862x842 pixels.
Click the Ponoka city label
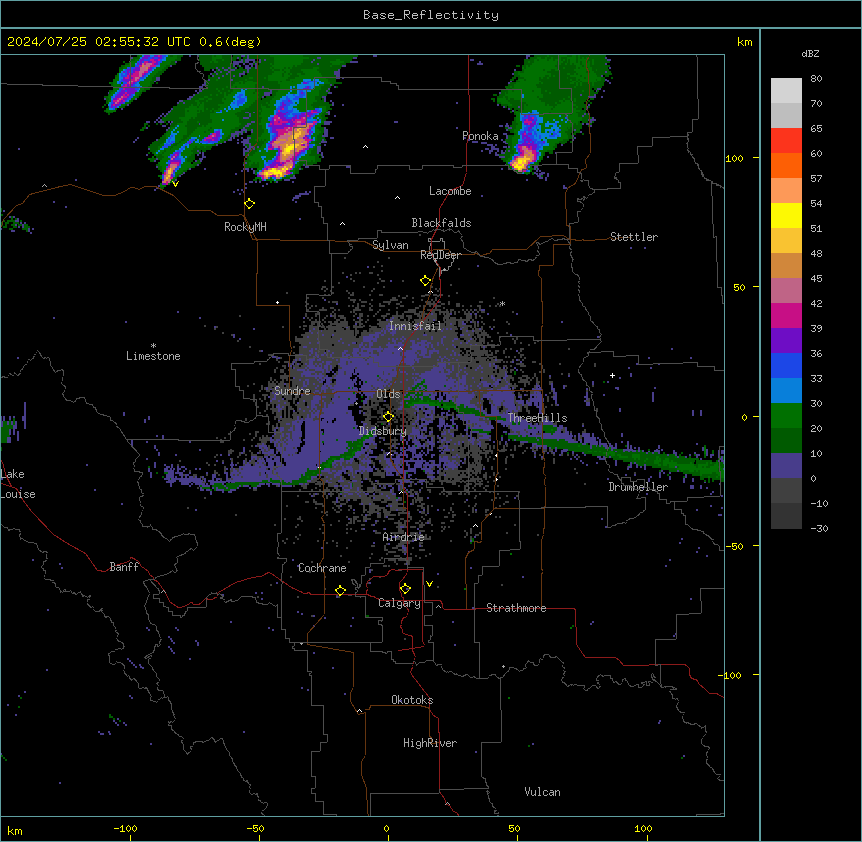(480, 136)
